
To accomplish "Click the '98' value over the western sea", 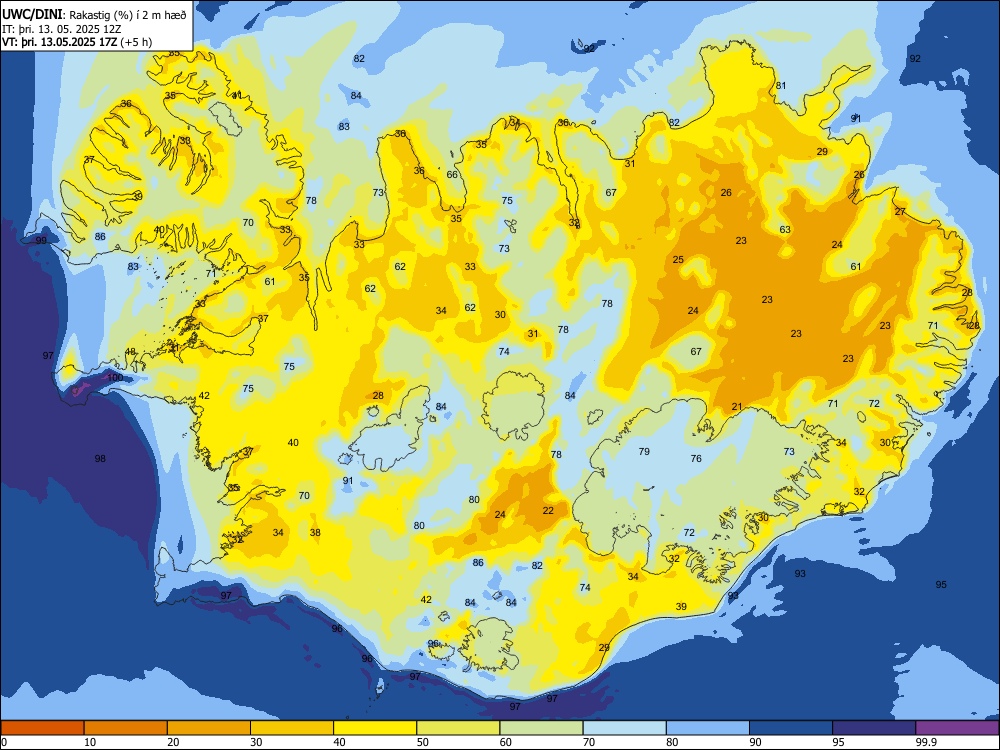I will [100, 459].
